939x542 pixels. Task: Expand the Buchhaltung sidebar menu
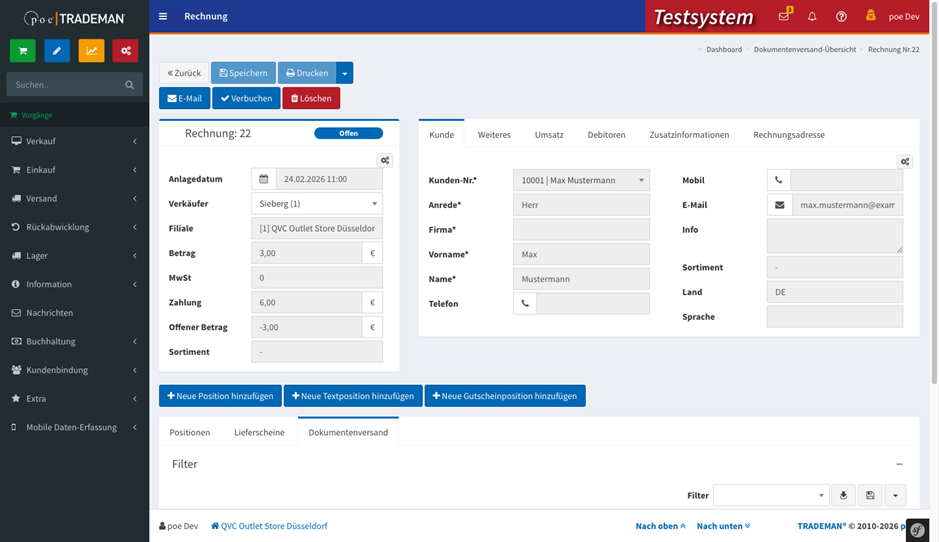click(74, 341)
